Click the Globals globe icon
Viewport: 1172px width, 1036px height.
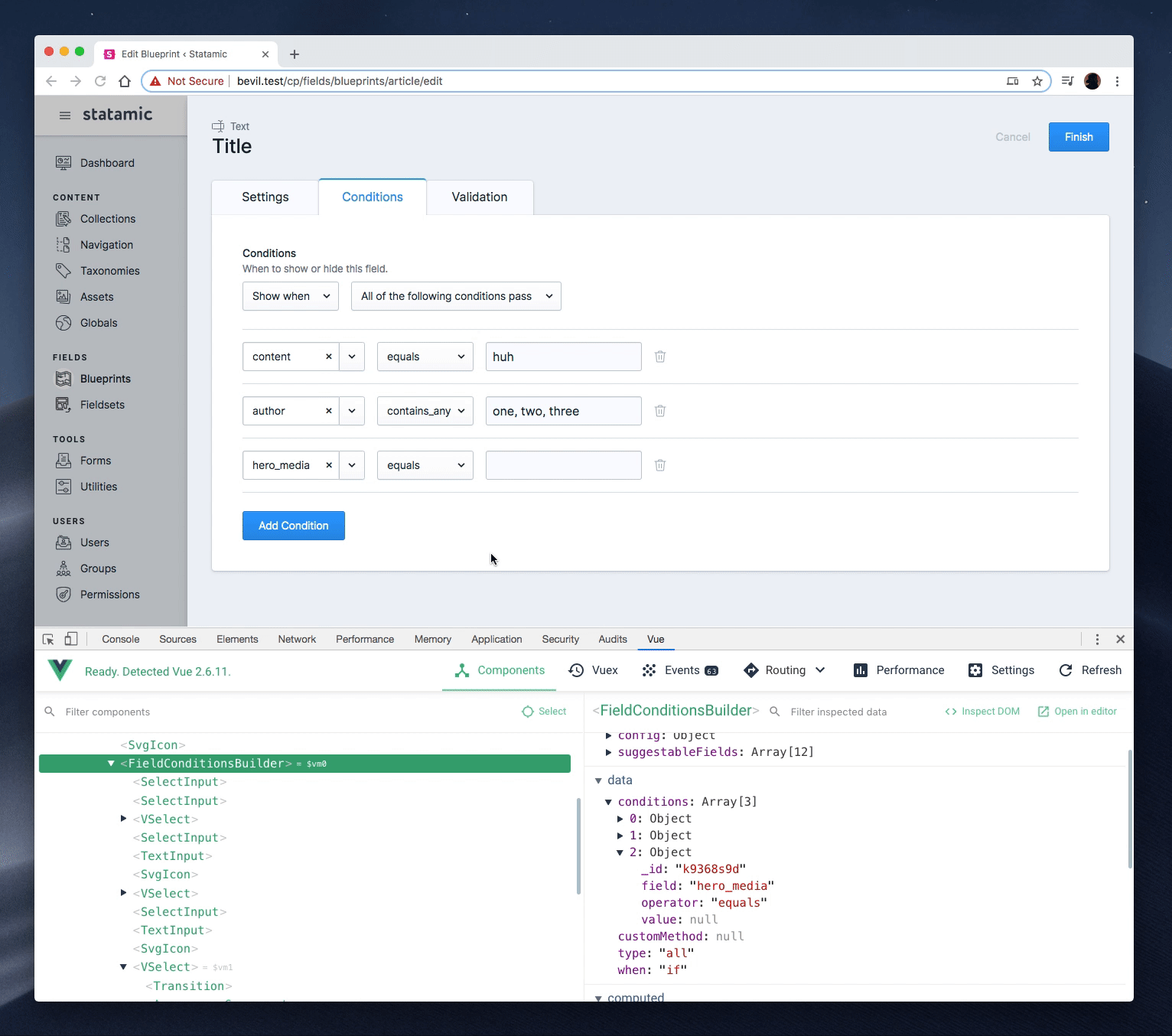(x=63, y=323)
